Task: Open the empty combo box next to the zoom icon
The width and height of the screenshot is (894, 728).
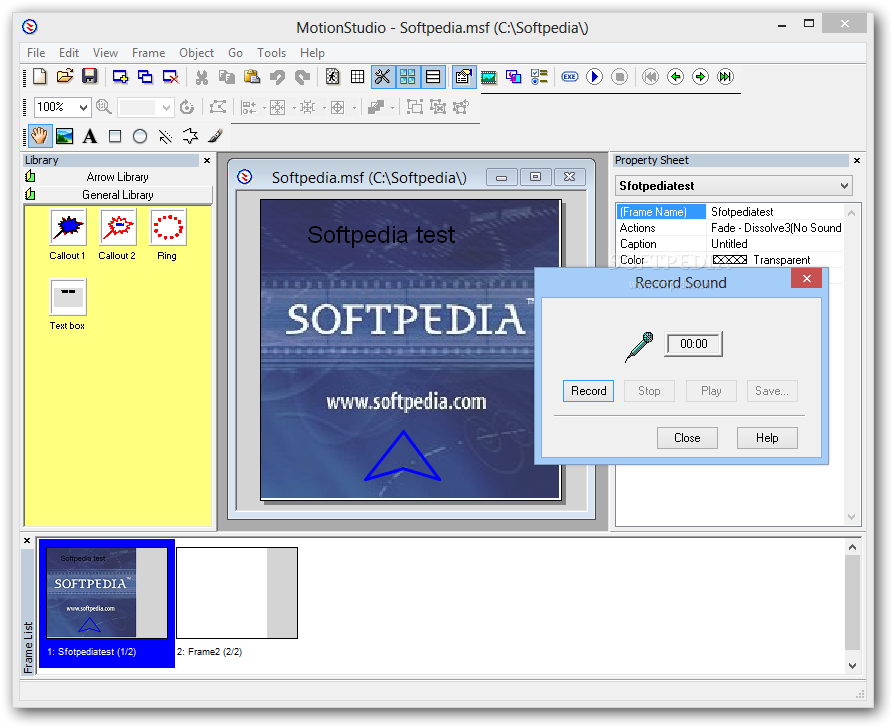Action: point(145,107)
